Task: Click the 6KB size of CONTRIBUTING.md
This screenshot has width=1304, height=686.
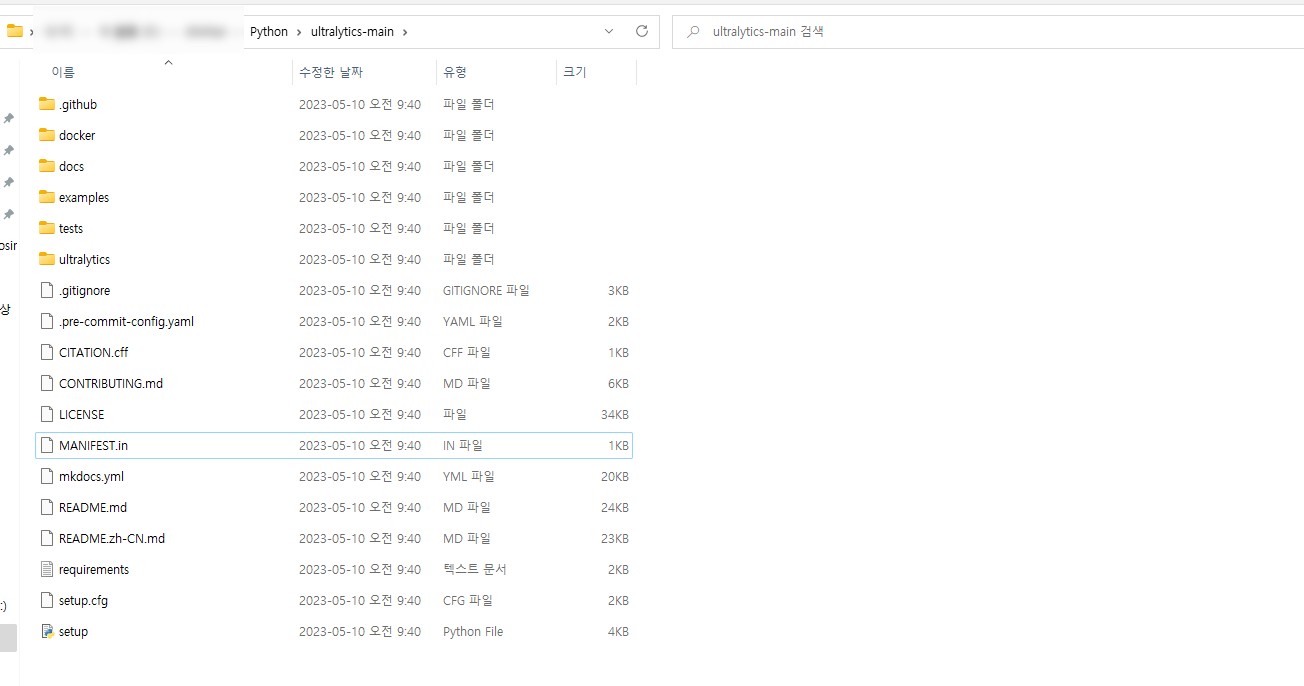Action: [x=618, y=383]
